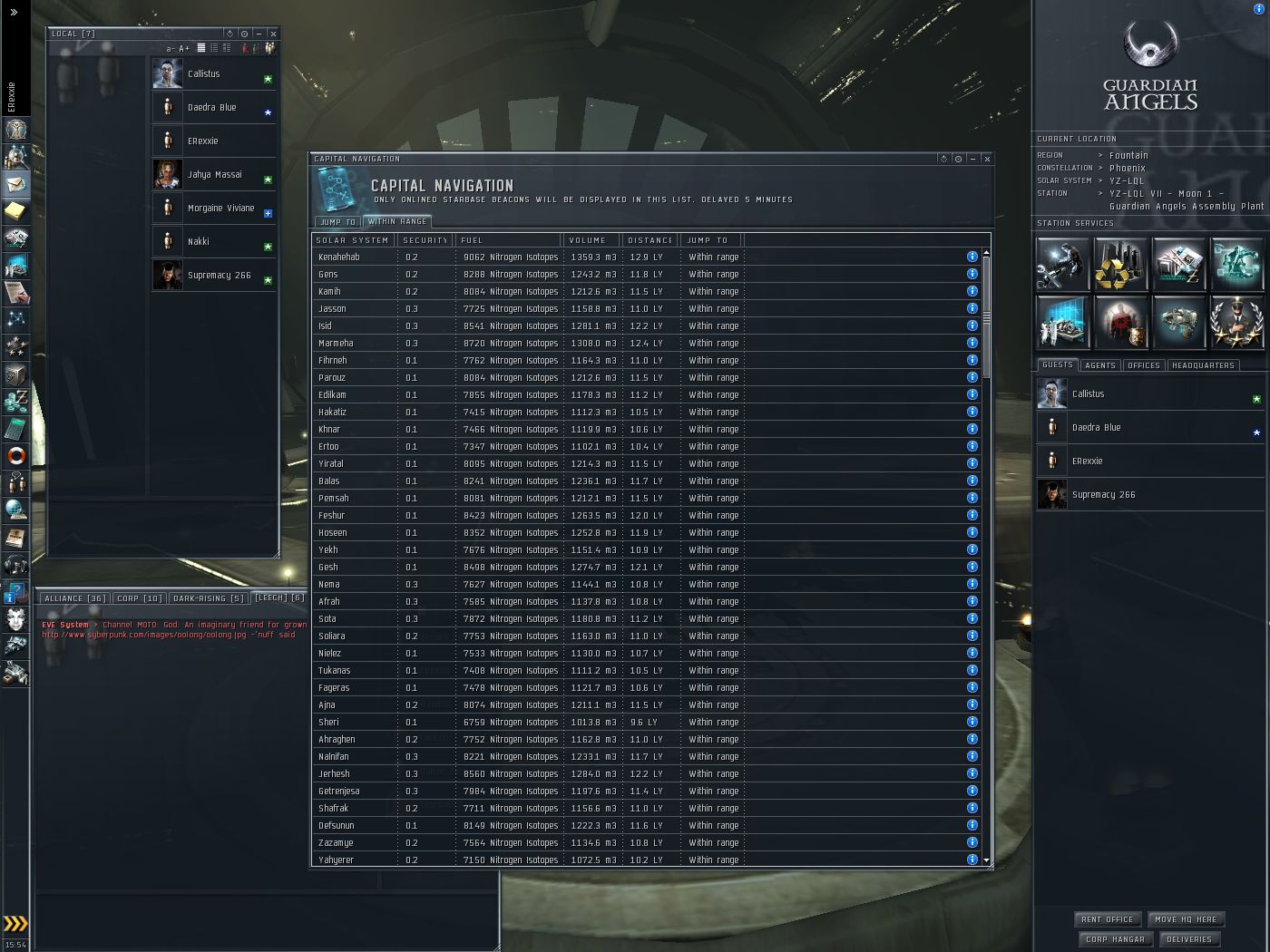The height and width of the screenshot is (952, 1270).
Task: Open the Market station service icon
Action: pyautogui.click(x=1179, y=264)
